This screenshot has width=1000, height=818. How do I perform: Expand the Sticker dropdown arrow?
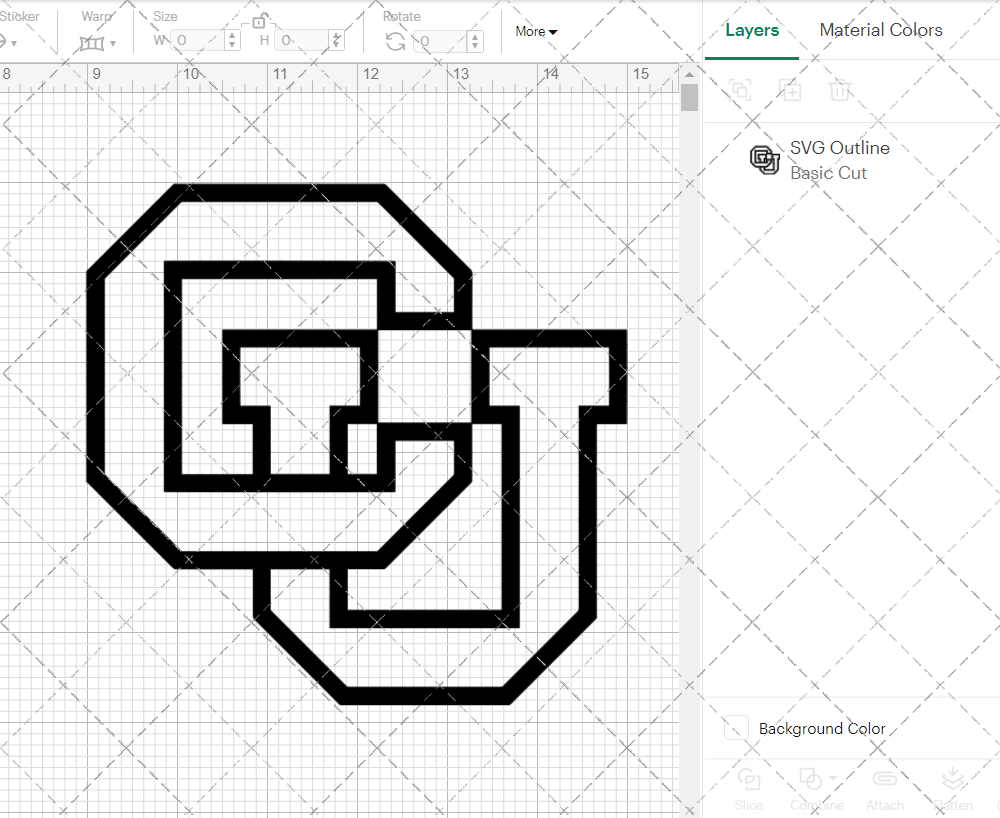(x=13, y=43)
